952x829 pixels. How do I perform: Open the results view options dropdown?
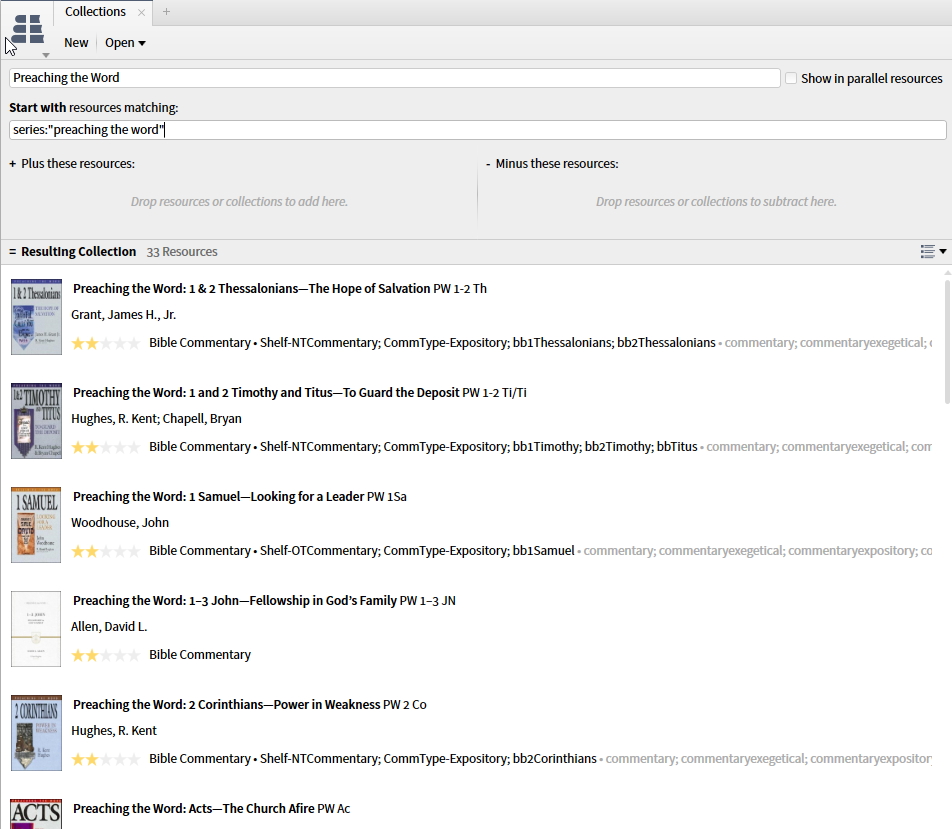click(933, 251)
